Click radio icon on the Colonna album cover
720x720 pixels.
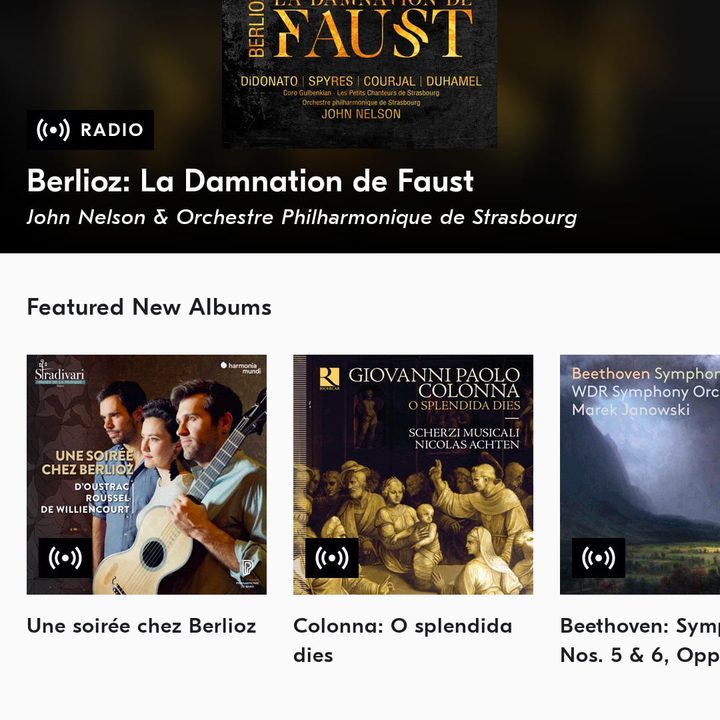coord(332,558)
